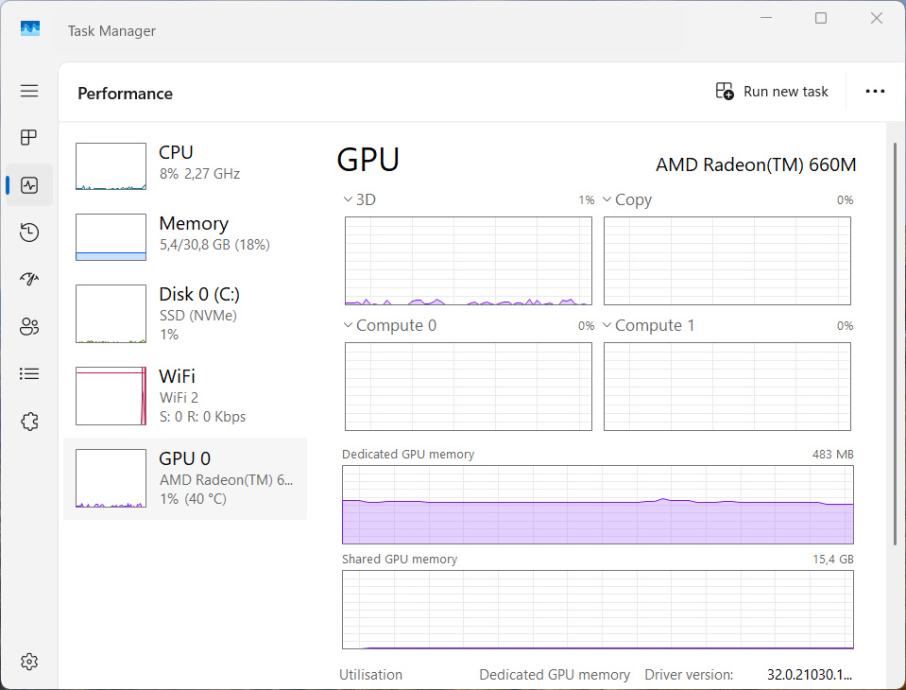Open the three-dots more options menu
906x690 pixels.
click(x=875, y=92)
